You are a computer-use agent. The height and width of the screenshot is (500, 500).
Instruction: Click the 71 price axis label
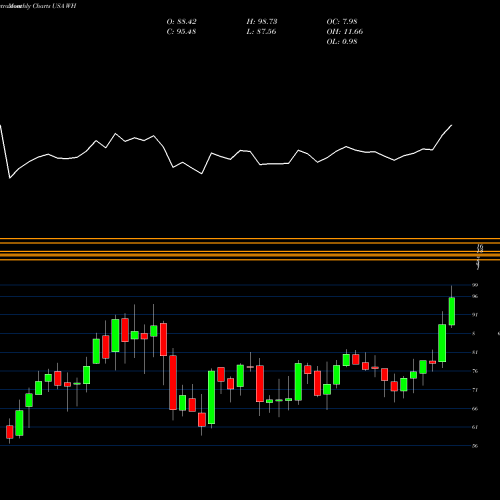click(x=475, y=390)
